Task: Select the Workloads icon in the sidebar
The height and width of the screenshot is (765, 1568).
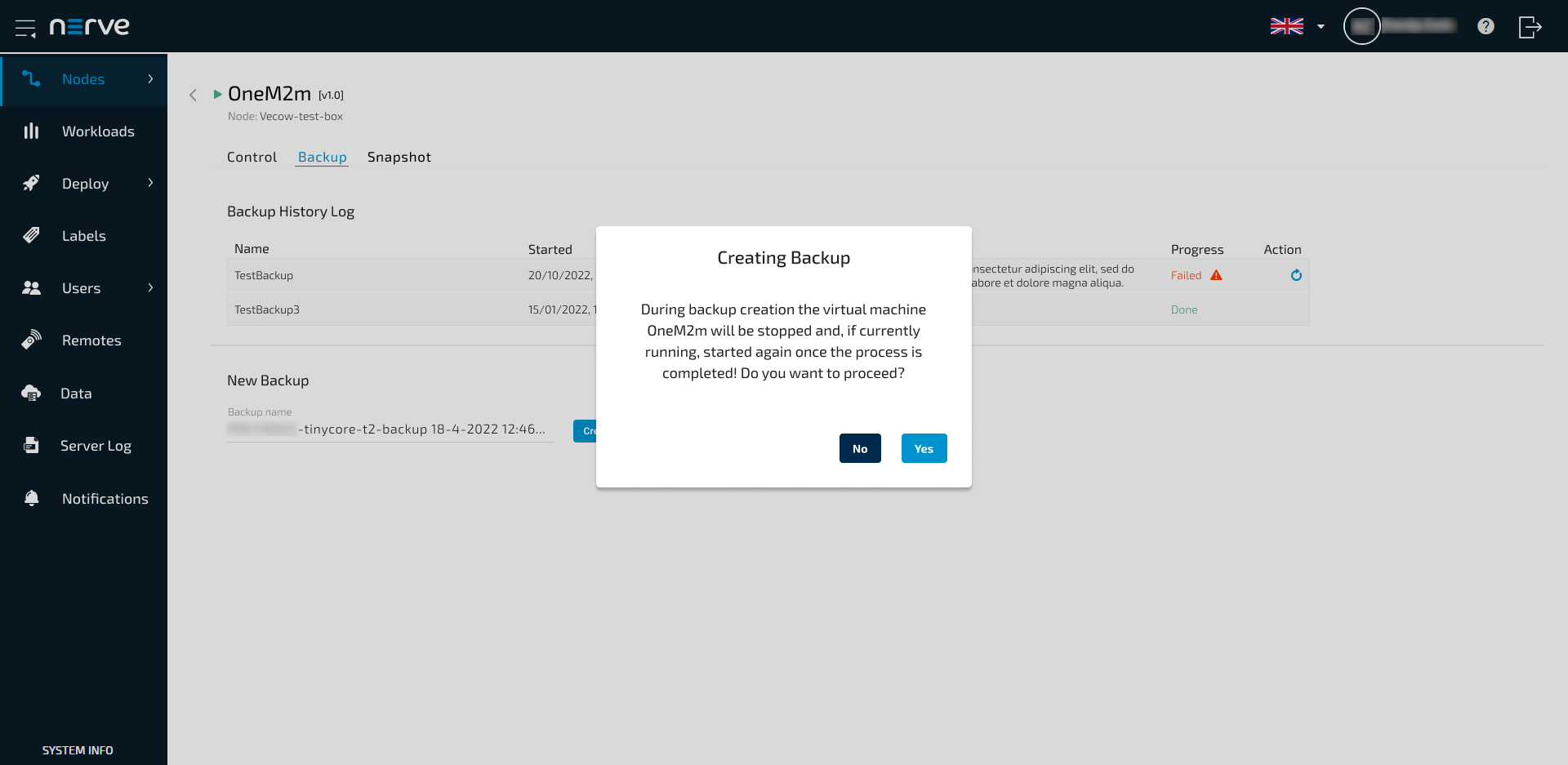Action: (x=31, y=131)
